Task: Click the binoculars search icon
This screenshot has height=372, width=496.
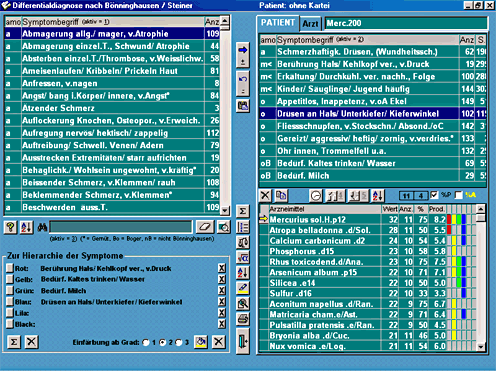Action: pyautogui.click(x=42, y=227)
